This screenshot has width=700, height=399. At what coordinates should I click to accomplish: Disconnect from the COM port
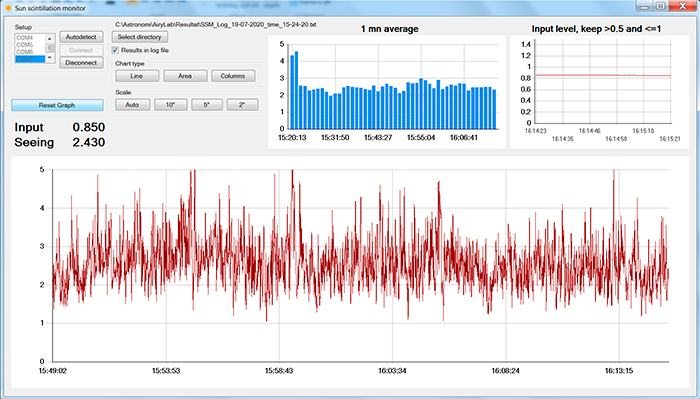81,63
